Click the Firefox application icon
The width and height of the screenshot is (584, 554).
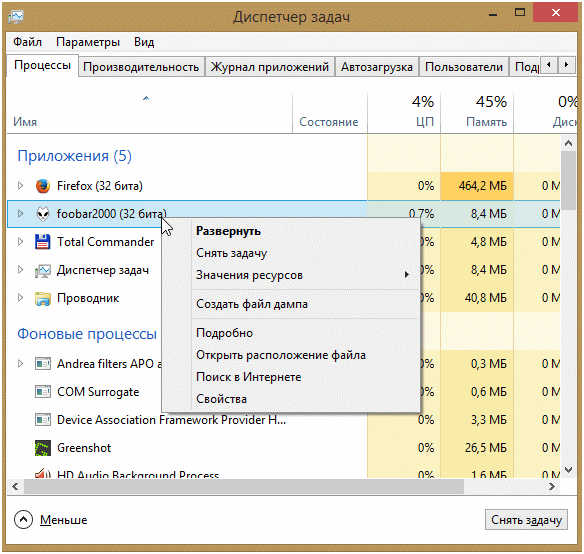tap(43, 186)
